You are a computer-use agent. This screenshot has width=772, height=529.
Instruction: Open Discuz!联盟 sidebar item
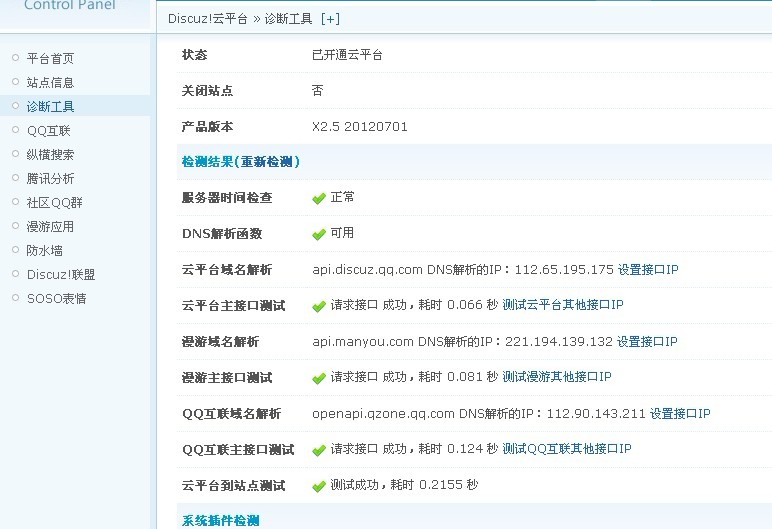(x=61, y=274)
